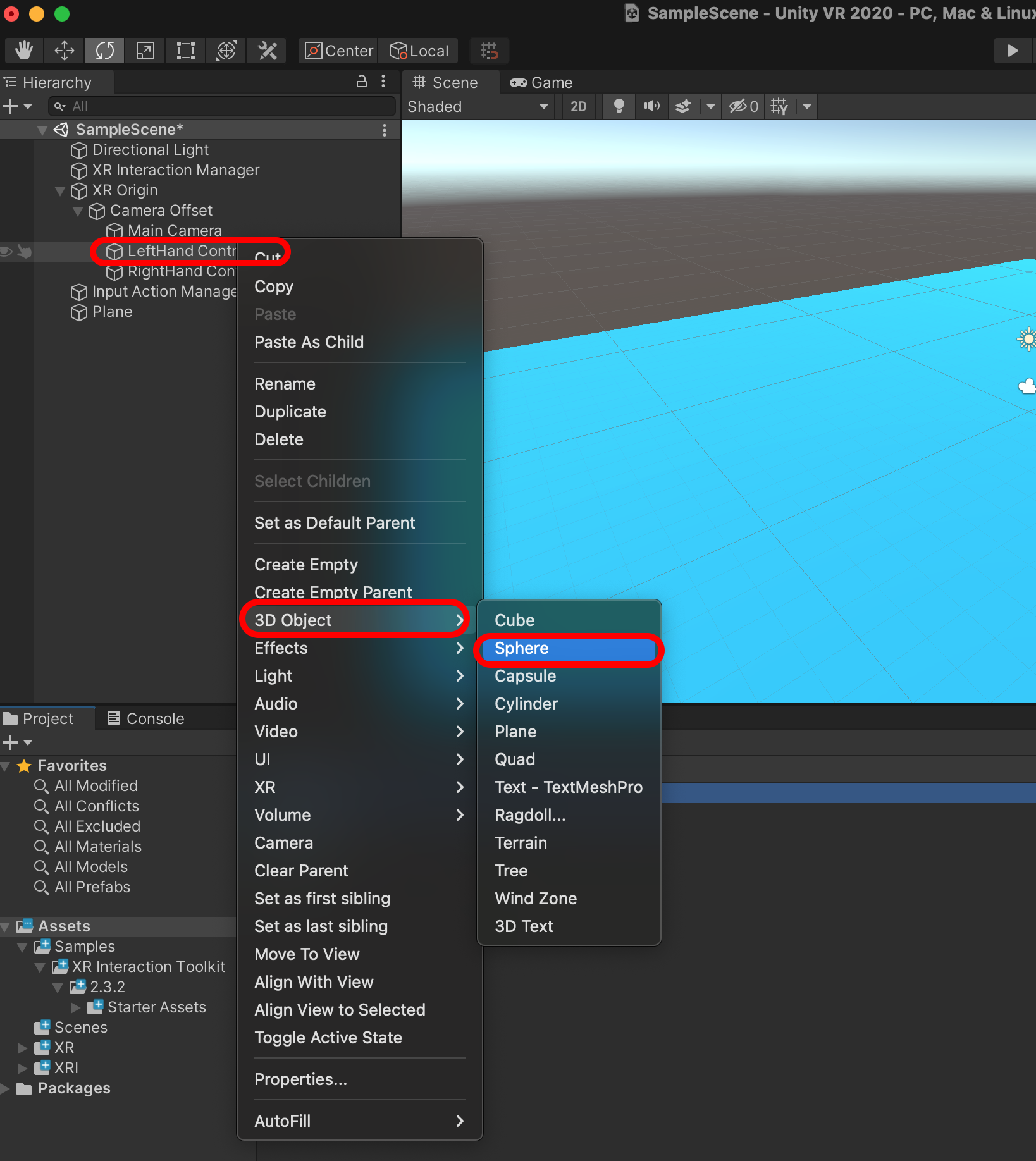This screenshot has width=1036, height=1161.
Task: Choose Copy from context menu
Action: (359, 286)
